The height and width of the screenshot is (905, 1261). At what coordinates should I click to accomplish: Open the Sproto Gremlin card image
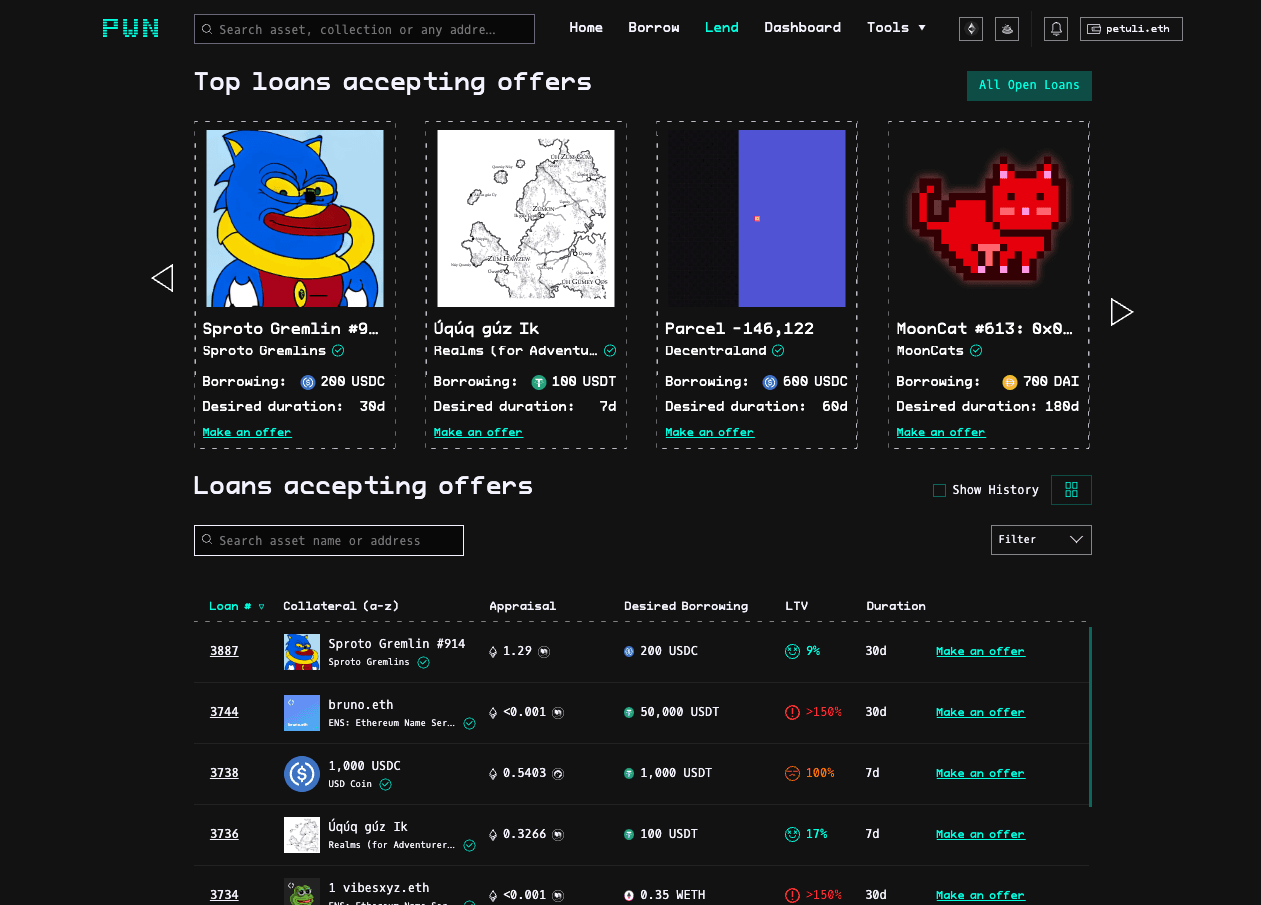click(295, 218)
